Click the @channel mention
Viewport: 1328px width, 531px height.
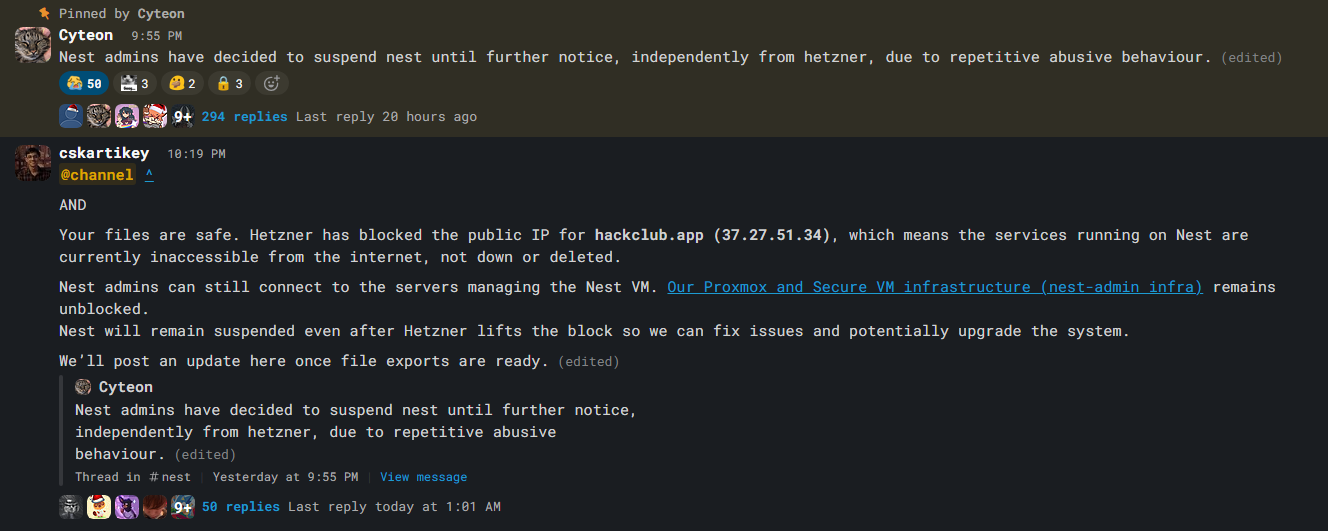pos(97,175)
